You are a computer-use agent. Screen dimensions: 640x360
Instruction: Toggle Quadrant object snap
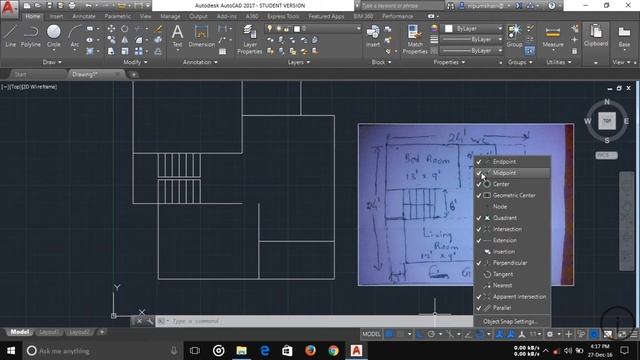tap(512, 218)
